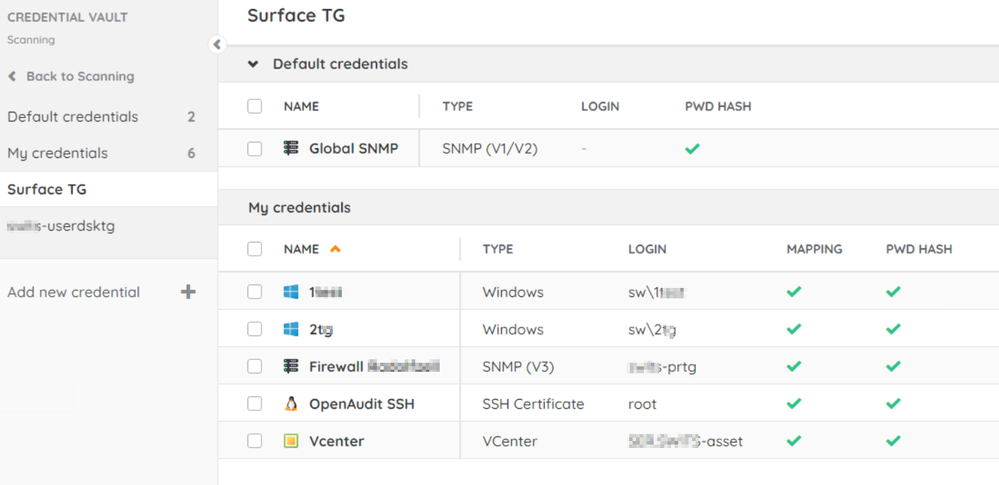Collapse the left sidebar panel

(217, 44)
